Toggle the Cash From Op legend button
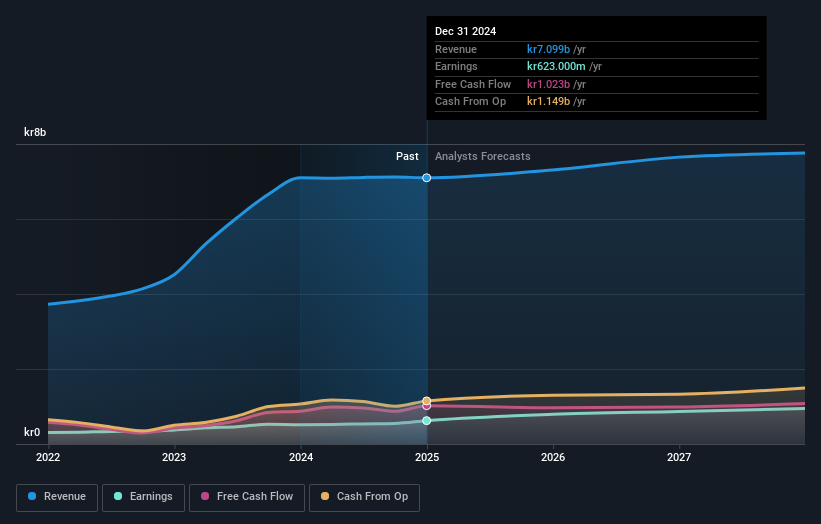The width and height of the screenshot is (821, 524). (x=364, y=497)
